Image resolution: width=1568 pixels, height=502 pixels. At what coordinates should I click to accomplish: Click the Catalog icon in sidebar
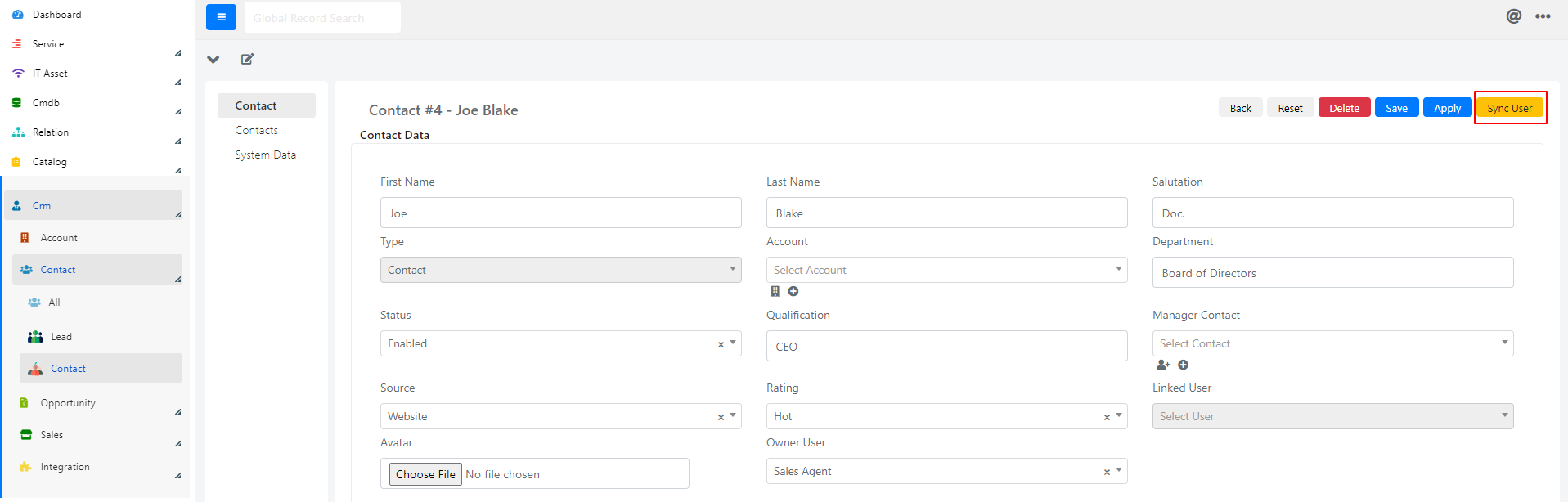[16, 162]
